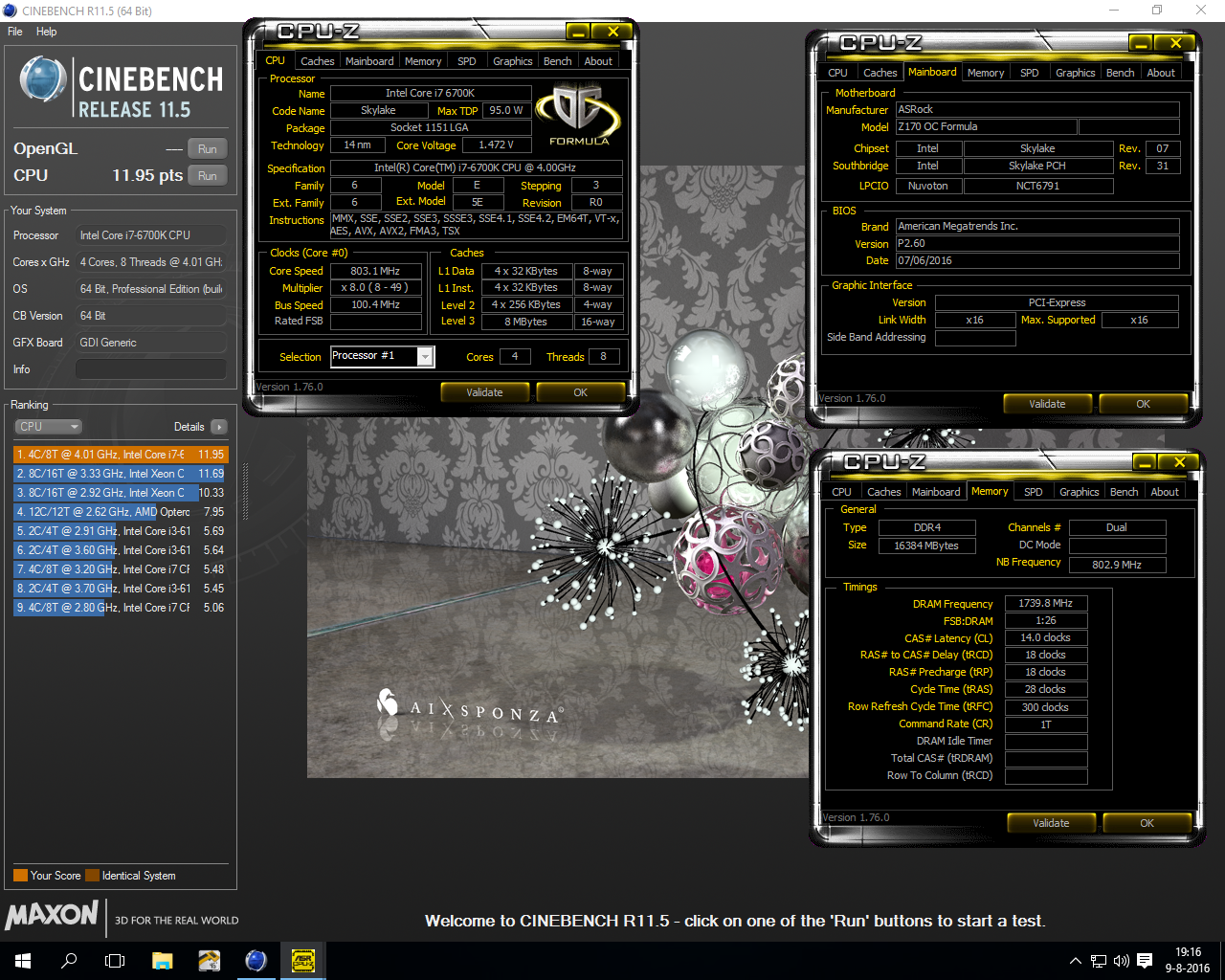Open Bench tab in top-left CPU-Z window
The width and height of the screenshot is (1225, 980).
[x=558, y=61]
